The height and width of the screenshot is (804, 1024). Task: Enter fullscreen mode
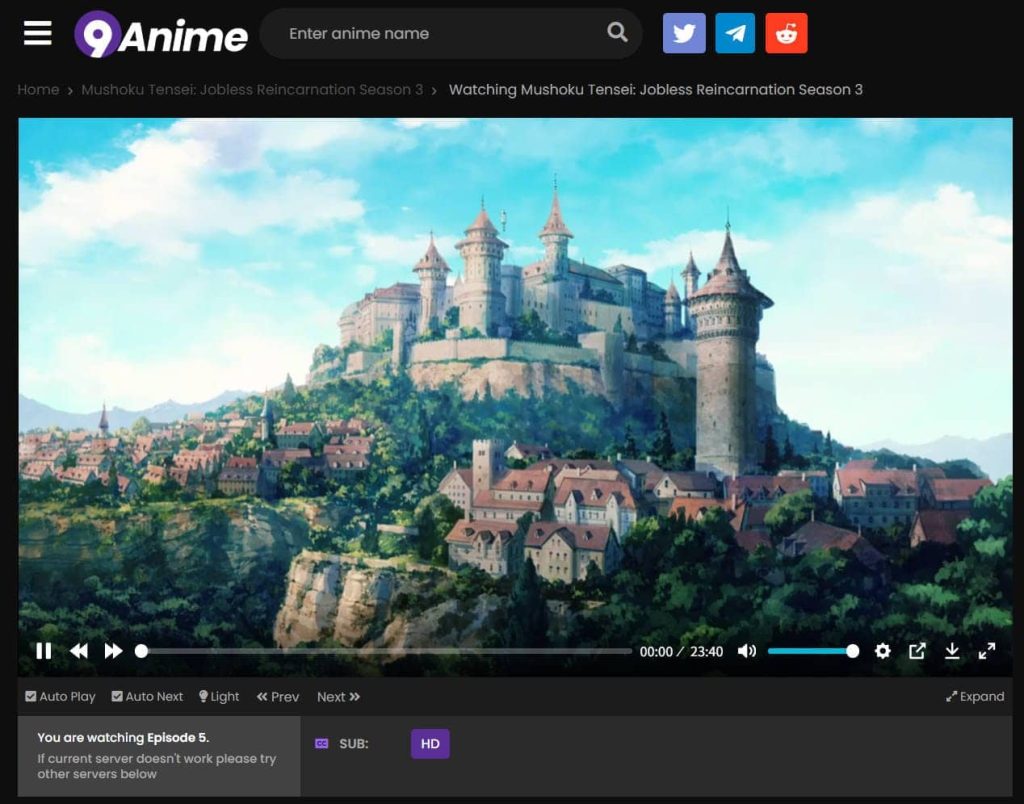987,651
